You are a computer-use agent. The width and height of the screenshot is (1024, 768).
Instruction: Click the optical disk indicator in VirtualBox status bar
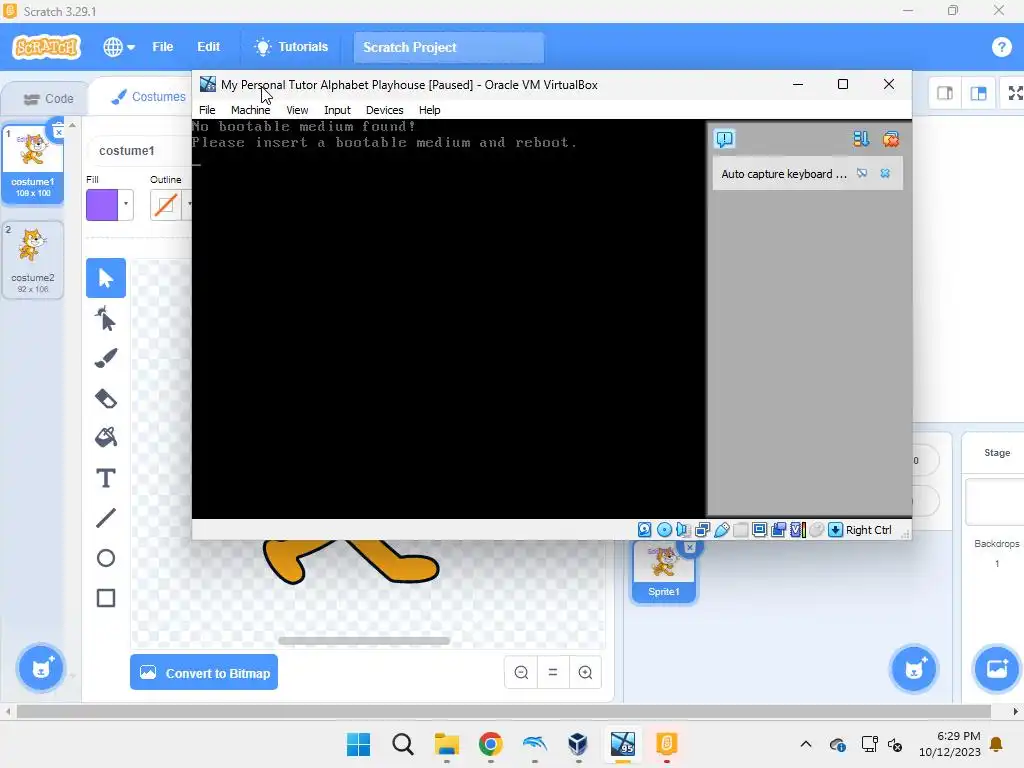pyautogui.click(x=664, y=530)
